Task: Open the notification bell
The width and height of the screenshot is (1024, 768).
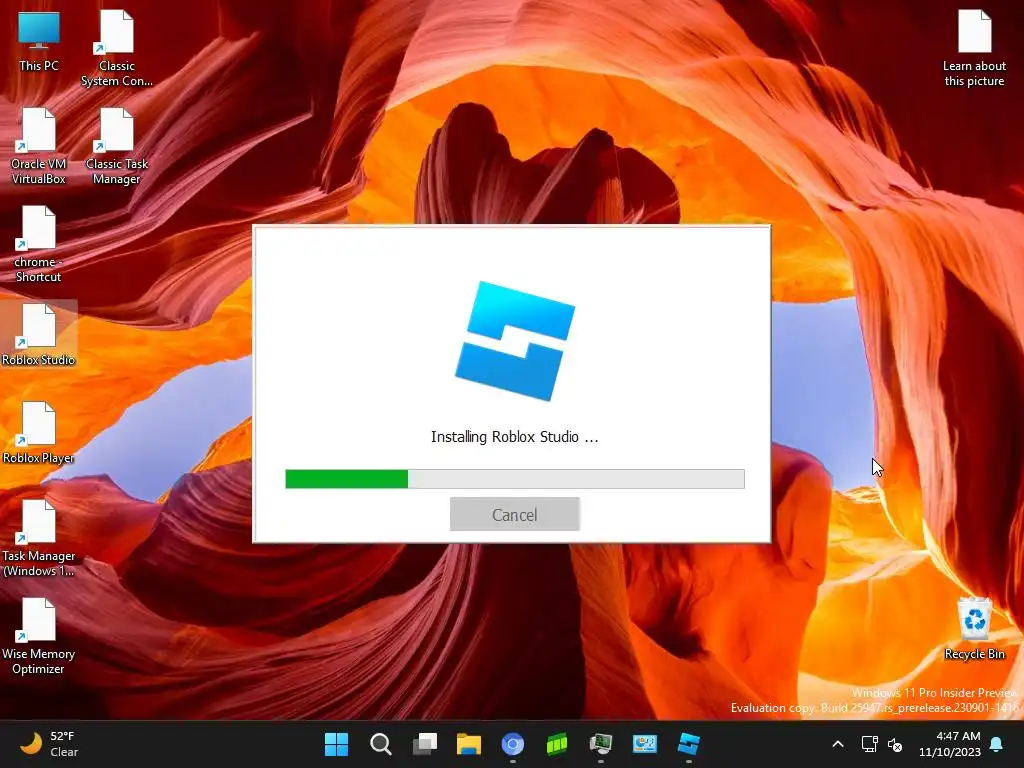Action: tap(997, 744)
